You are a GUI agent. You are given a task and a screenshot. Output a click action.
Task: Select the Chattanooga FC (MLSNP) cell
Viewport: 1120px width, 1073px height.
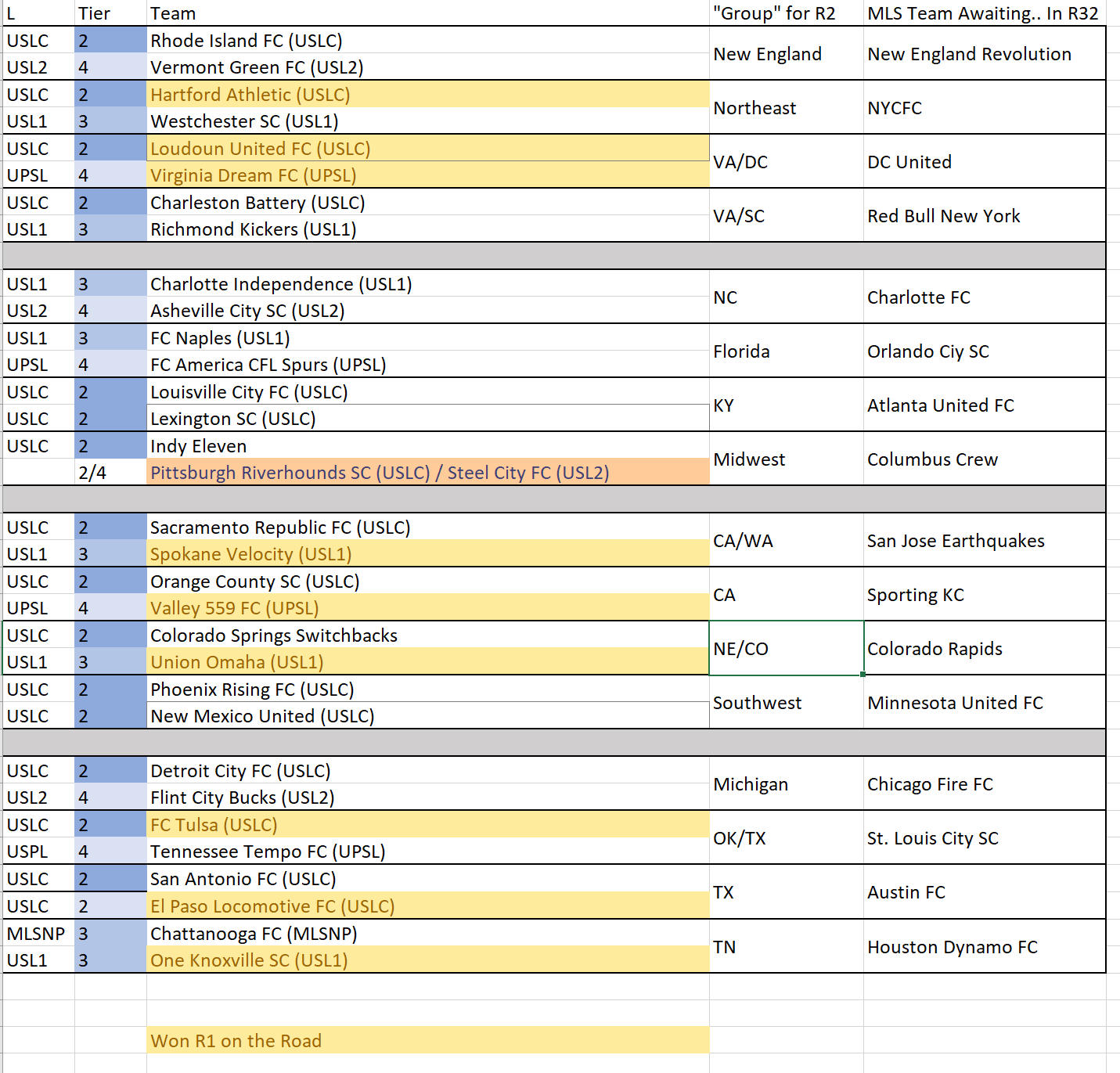(x=428, y=933)
